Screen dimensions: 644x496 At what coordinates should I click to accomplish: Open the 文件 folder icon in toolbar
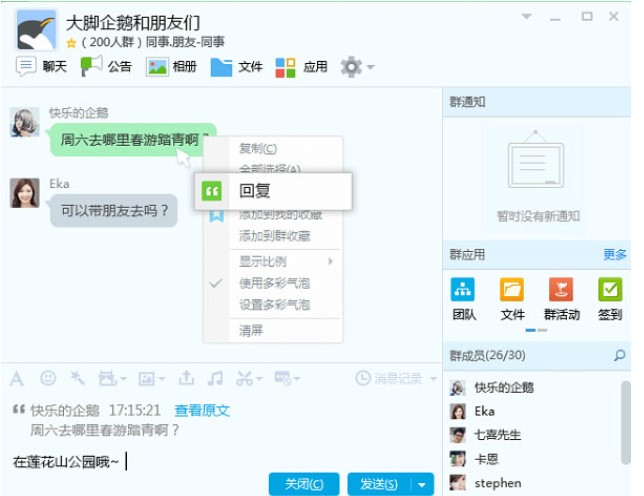[x=221, y=67]
